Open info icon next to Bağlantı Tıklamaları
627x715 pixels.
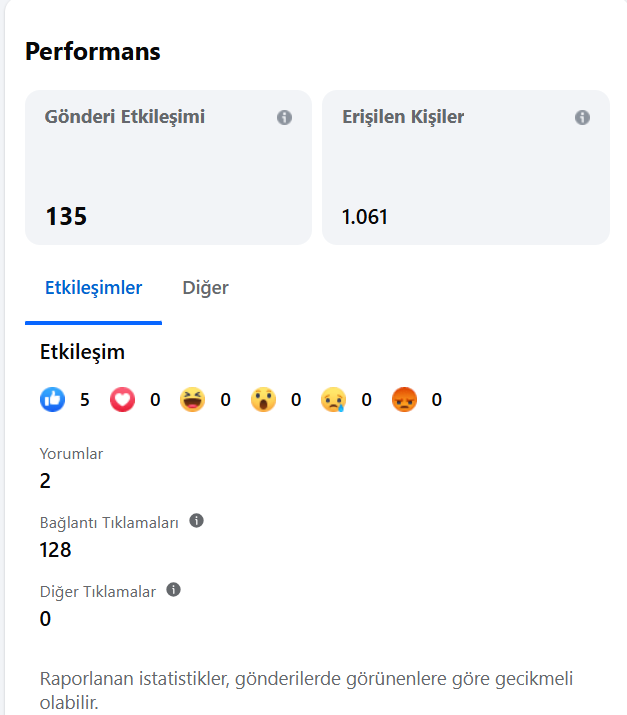(197, 520)
